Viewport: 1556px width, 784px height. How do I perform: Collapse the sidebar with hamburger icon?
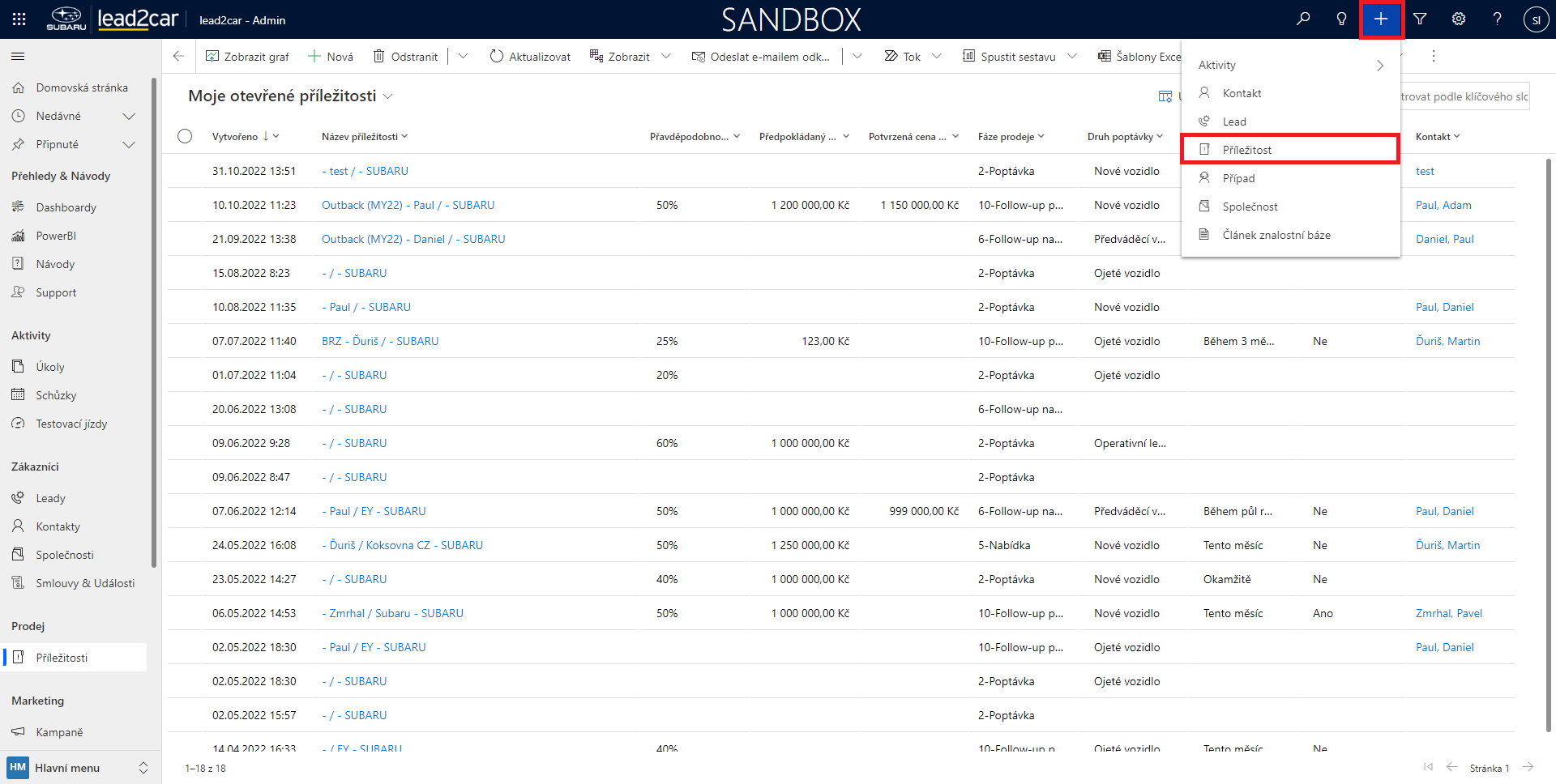pos(18,57)
